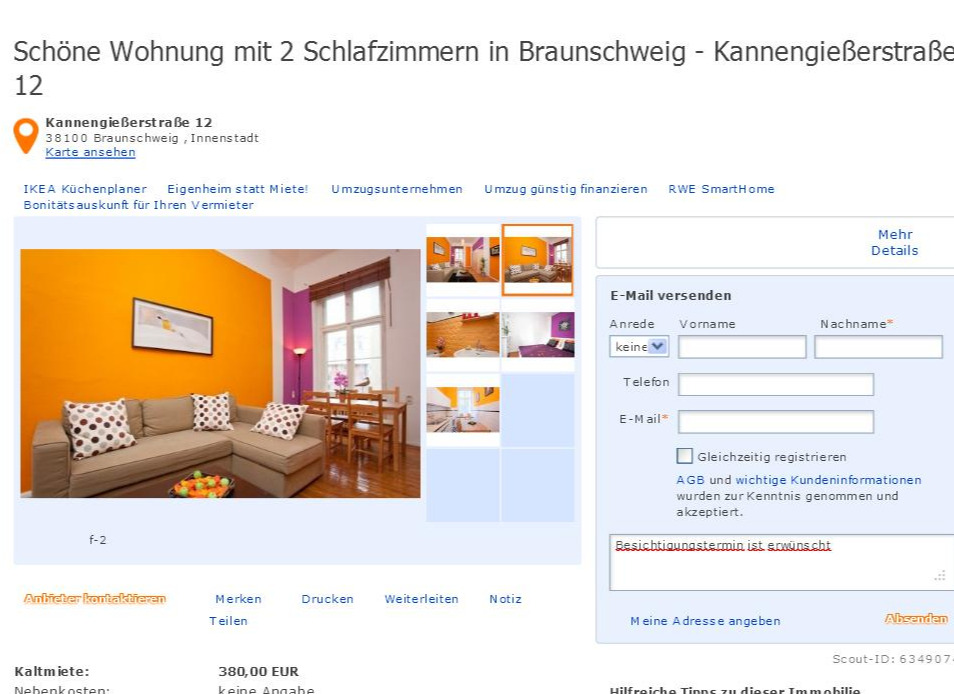
Task: Select the first living room thumbnail
Action: (x=462, y=260)
